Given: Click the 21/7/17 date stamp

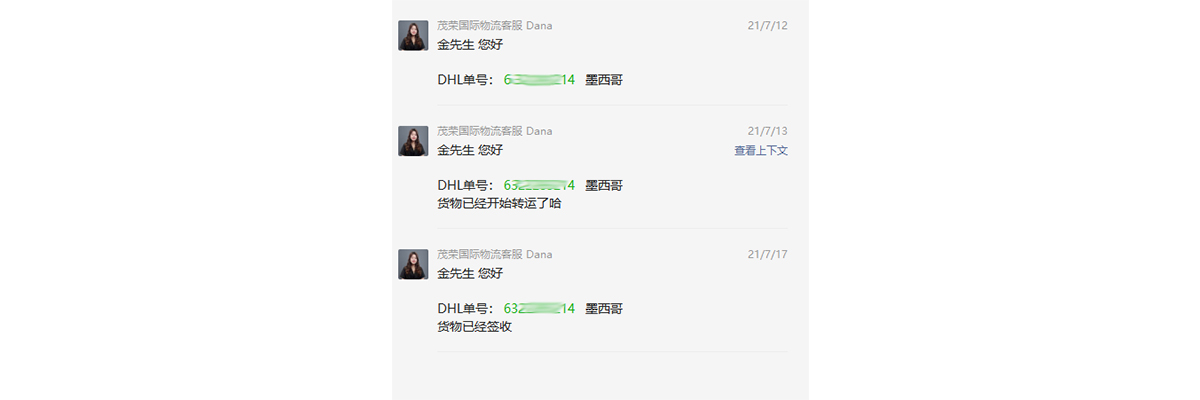Looking at the screenshot, I should (x=768, y=254).
